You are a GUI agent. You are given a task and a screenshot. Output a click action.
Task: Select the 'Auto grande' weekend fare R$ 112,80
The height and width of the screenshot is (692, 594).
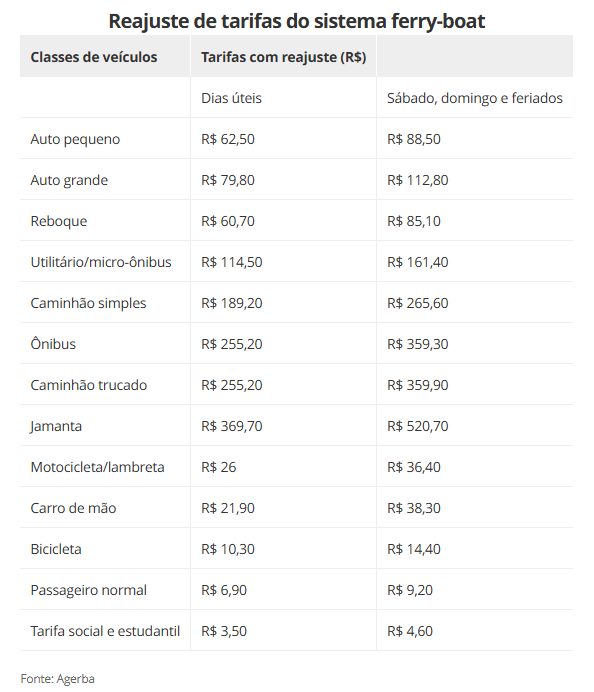click(417, 180)
